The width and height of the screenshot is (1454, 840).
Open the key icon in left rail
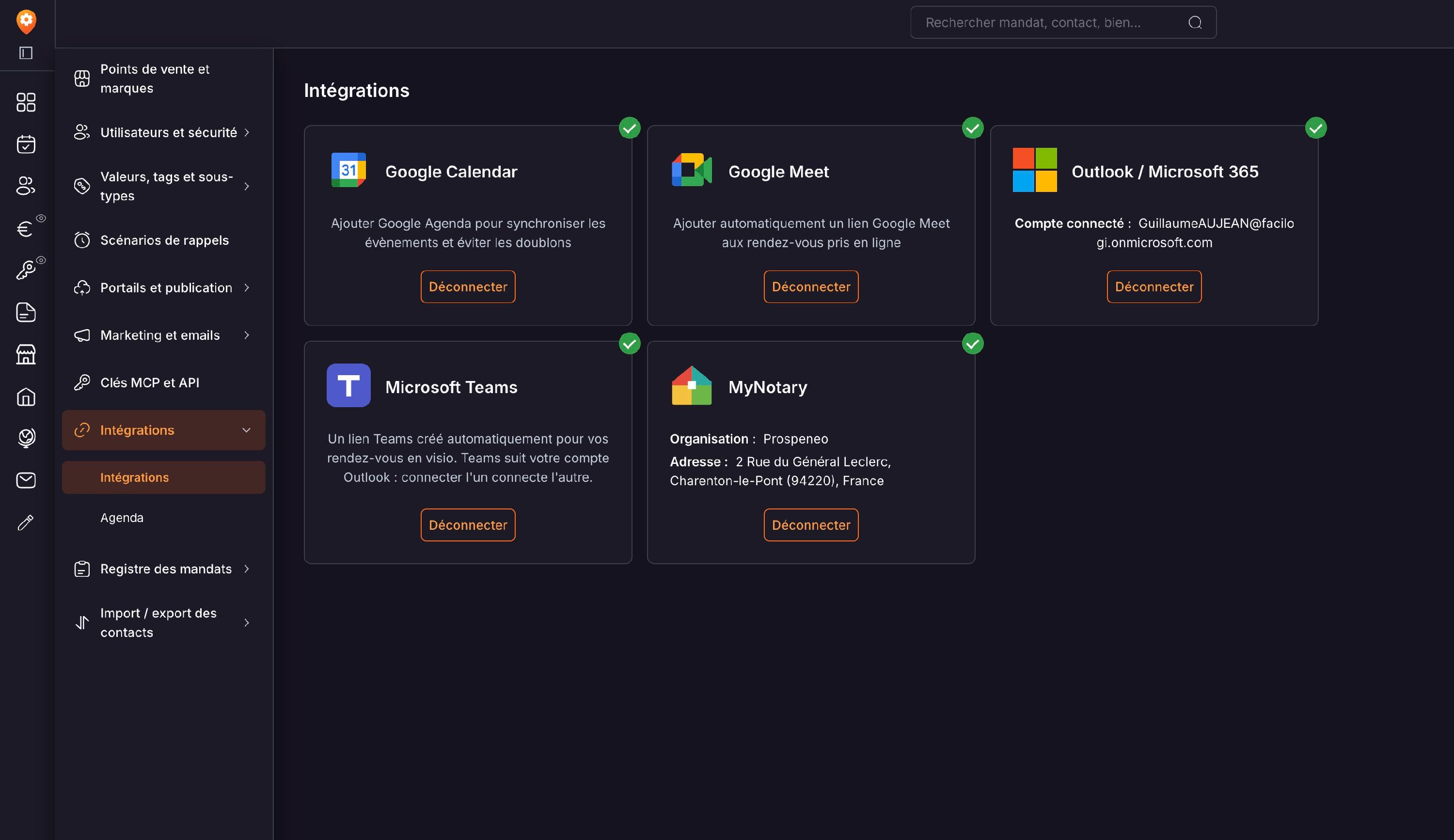[x=26, y=270]
